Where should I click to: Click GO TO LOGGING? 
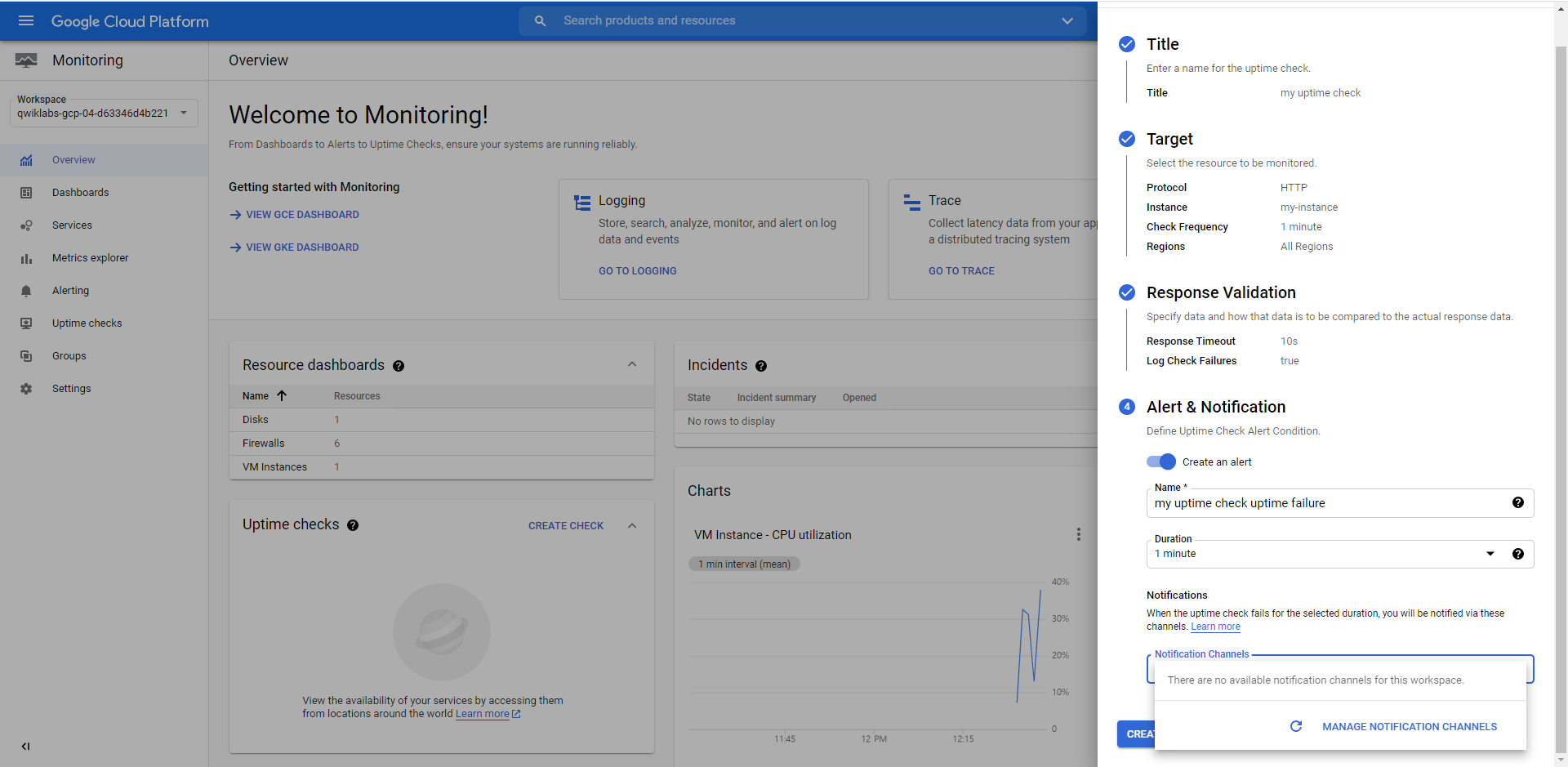(638, 271)
